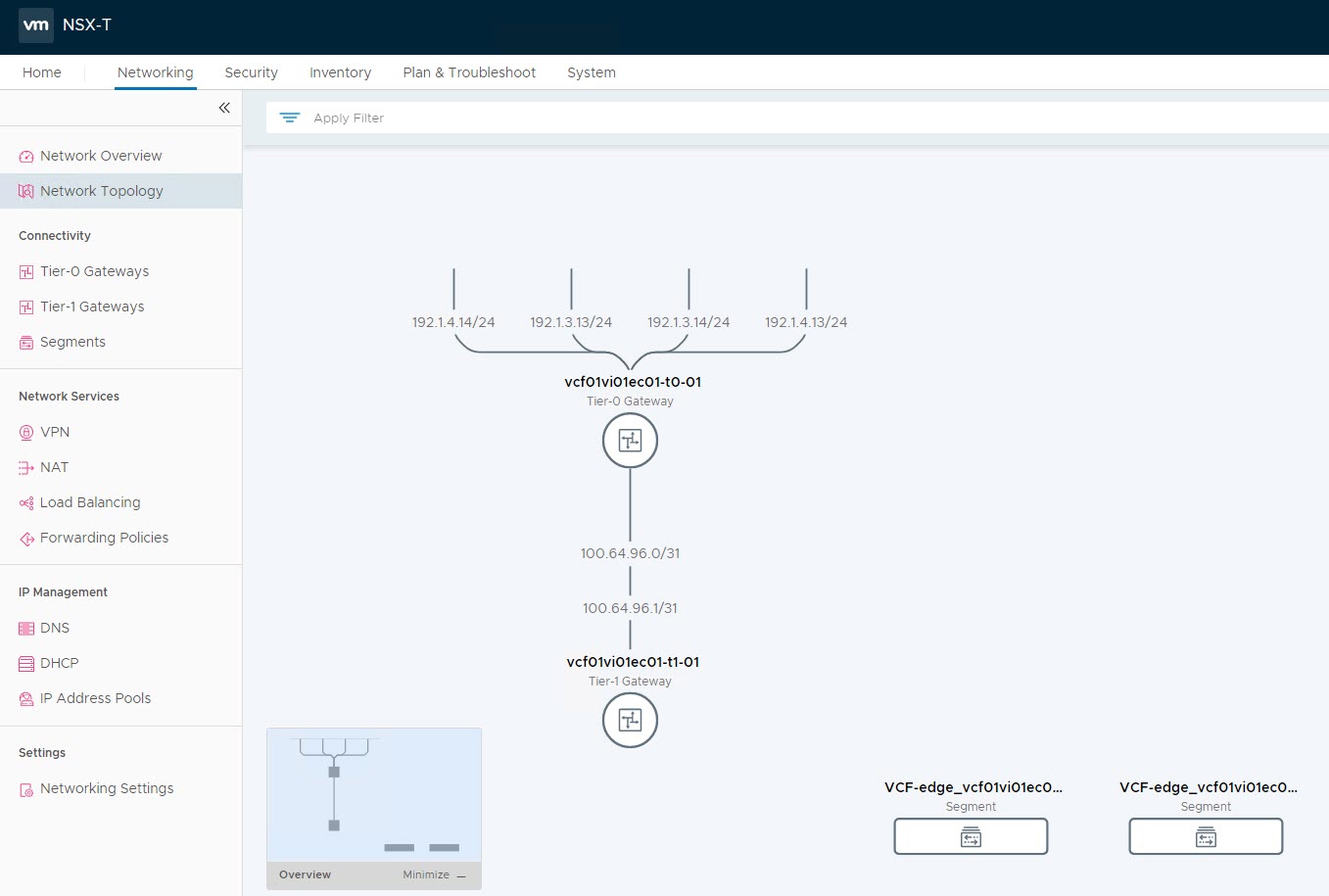Open Tier-0 Gateways in Connectivity
The width and height of the screenshot is (1329, 896).
pos(94,271)
